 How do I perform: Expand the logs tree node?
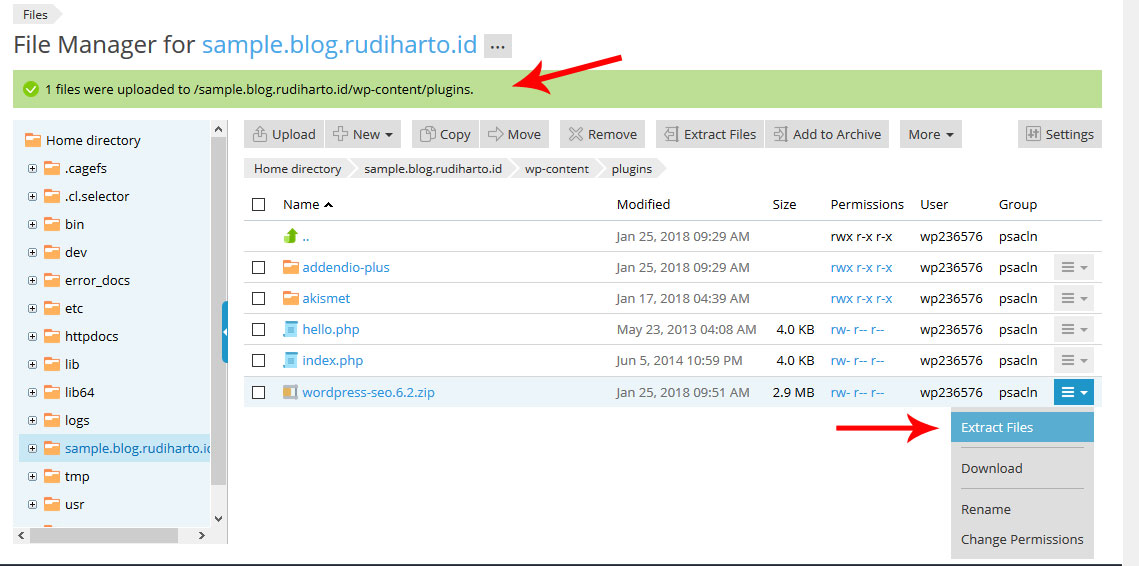tap(32, 420)
